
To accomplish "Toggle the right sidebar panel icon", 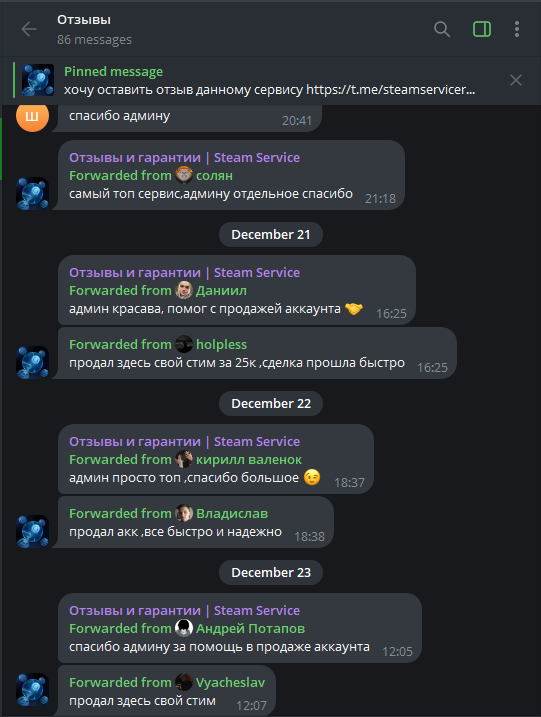I will tap(482, 29).
